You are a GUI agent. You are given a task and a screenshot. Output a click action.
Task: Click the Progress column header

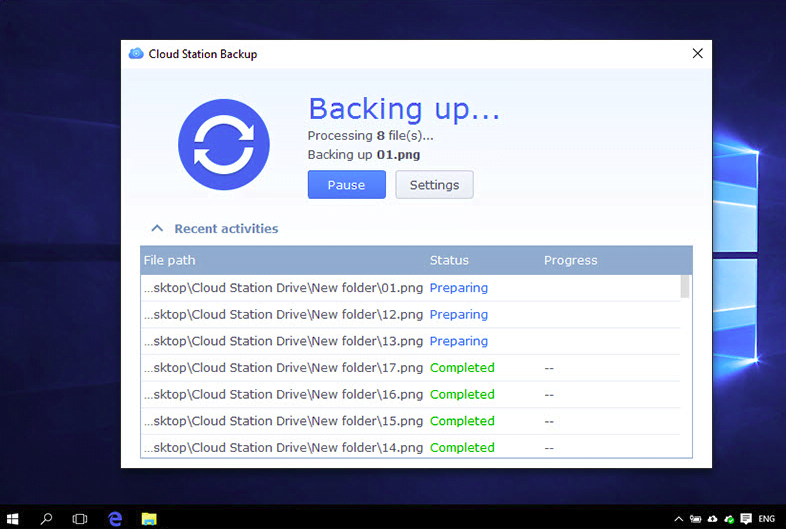click(x=570, y=260)
